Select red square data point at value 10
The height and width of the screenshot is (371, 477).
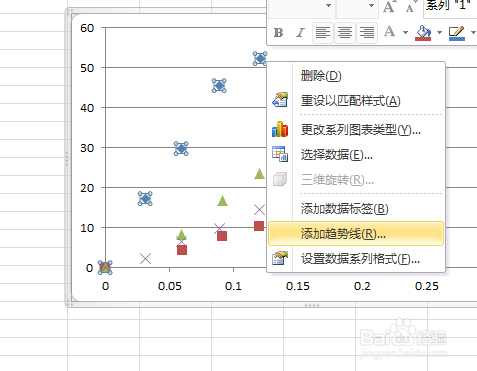pos(259,226)
